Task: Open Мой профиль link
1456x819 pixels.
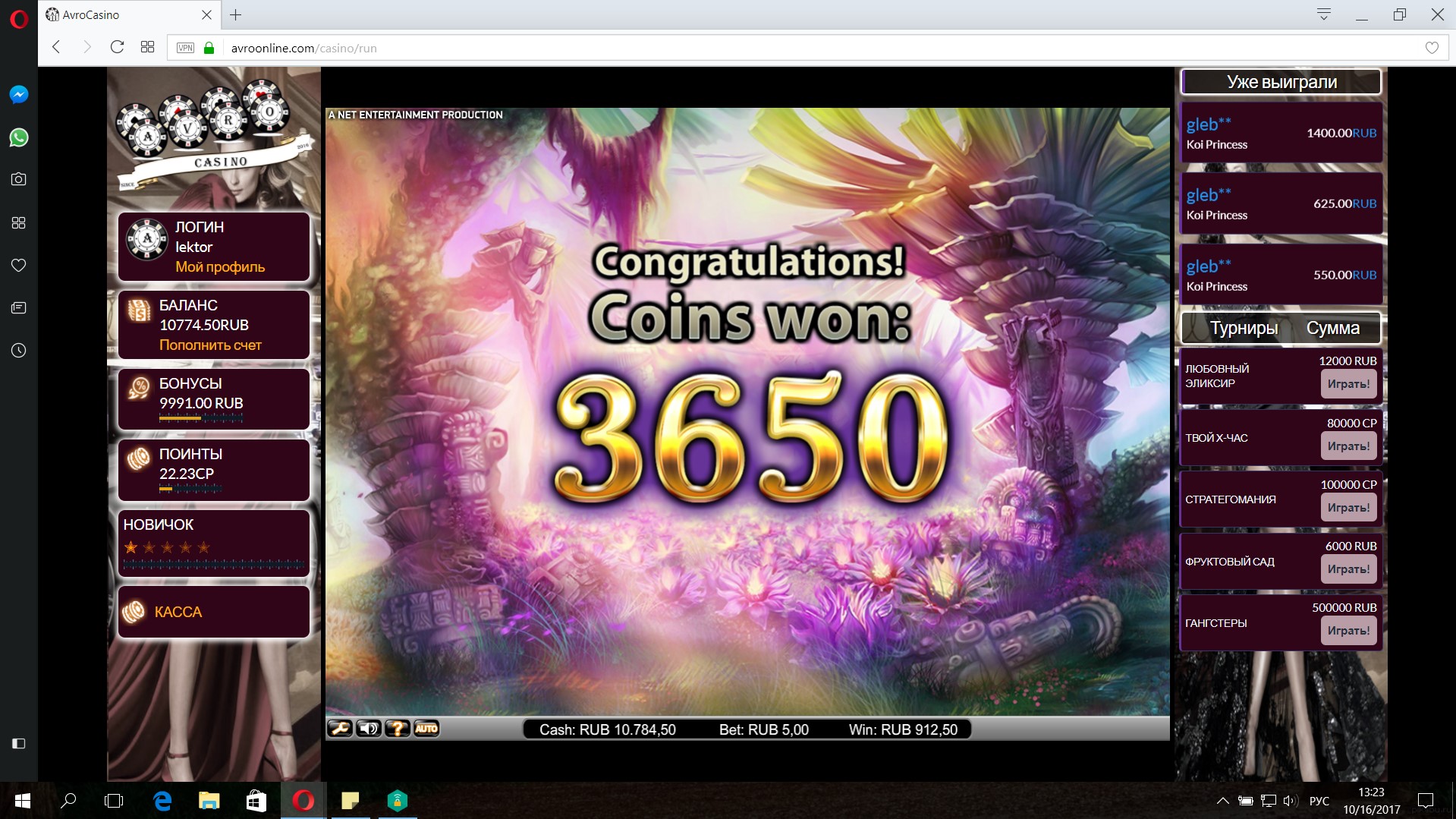Action: 220,266
